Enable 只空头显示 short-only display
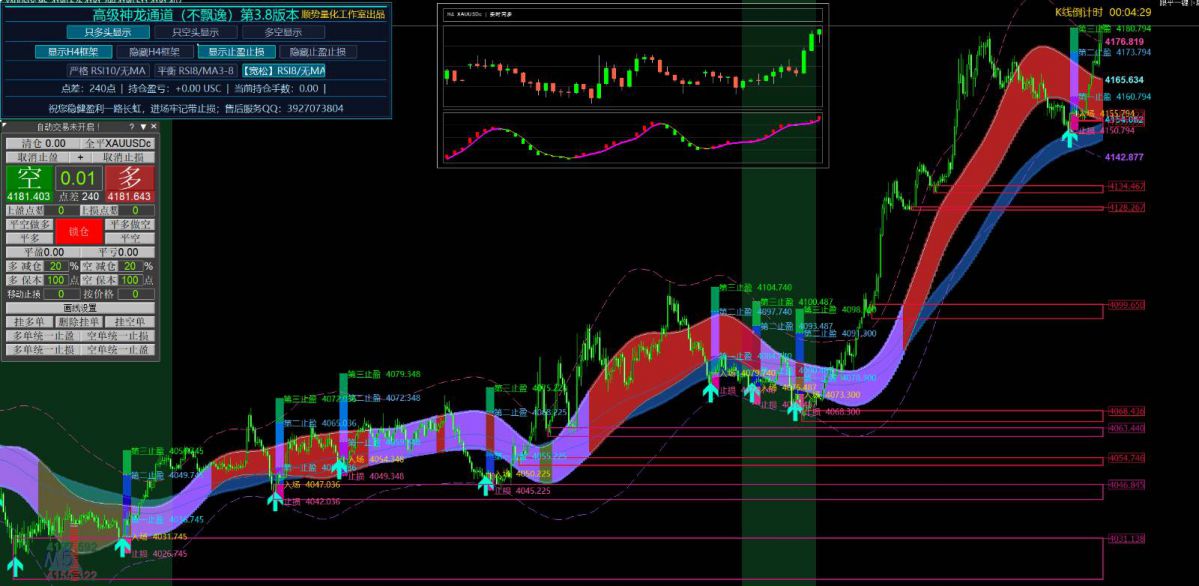 pos(195,32)
